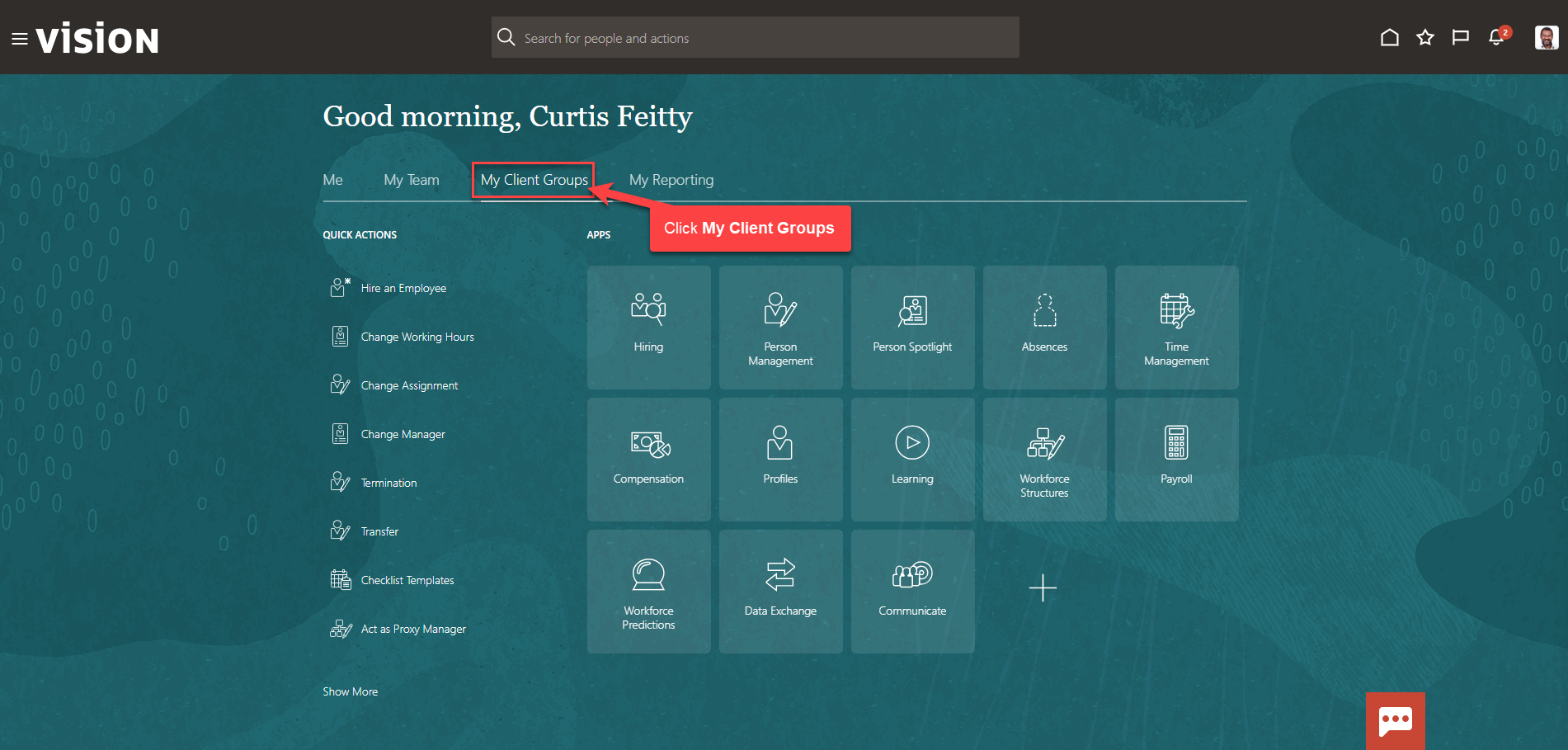Expand quick actions with Show More
The width and height of the screenshot is (1568, 750).
351,691
